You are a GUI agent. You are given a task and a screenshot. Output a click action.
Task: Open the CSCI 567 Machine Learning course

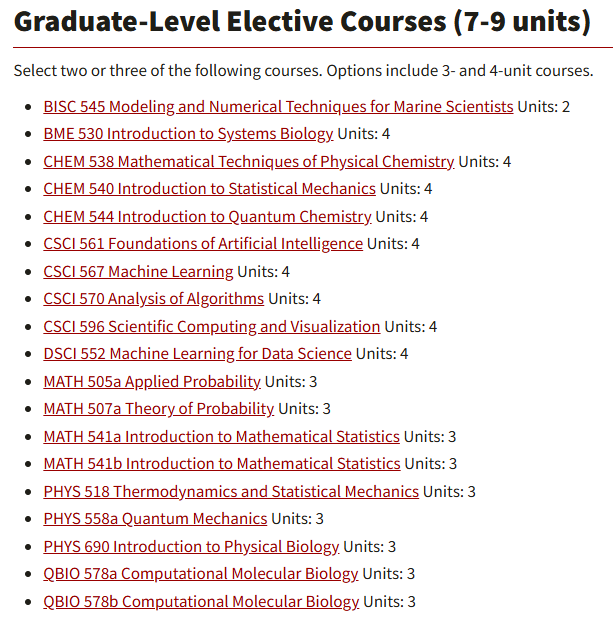138,271
